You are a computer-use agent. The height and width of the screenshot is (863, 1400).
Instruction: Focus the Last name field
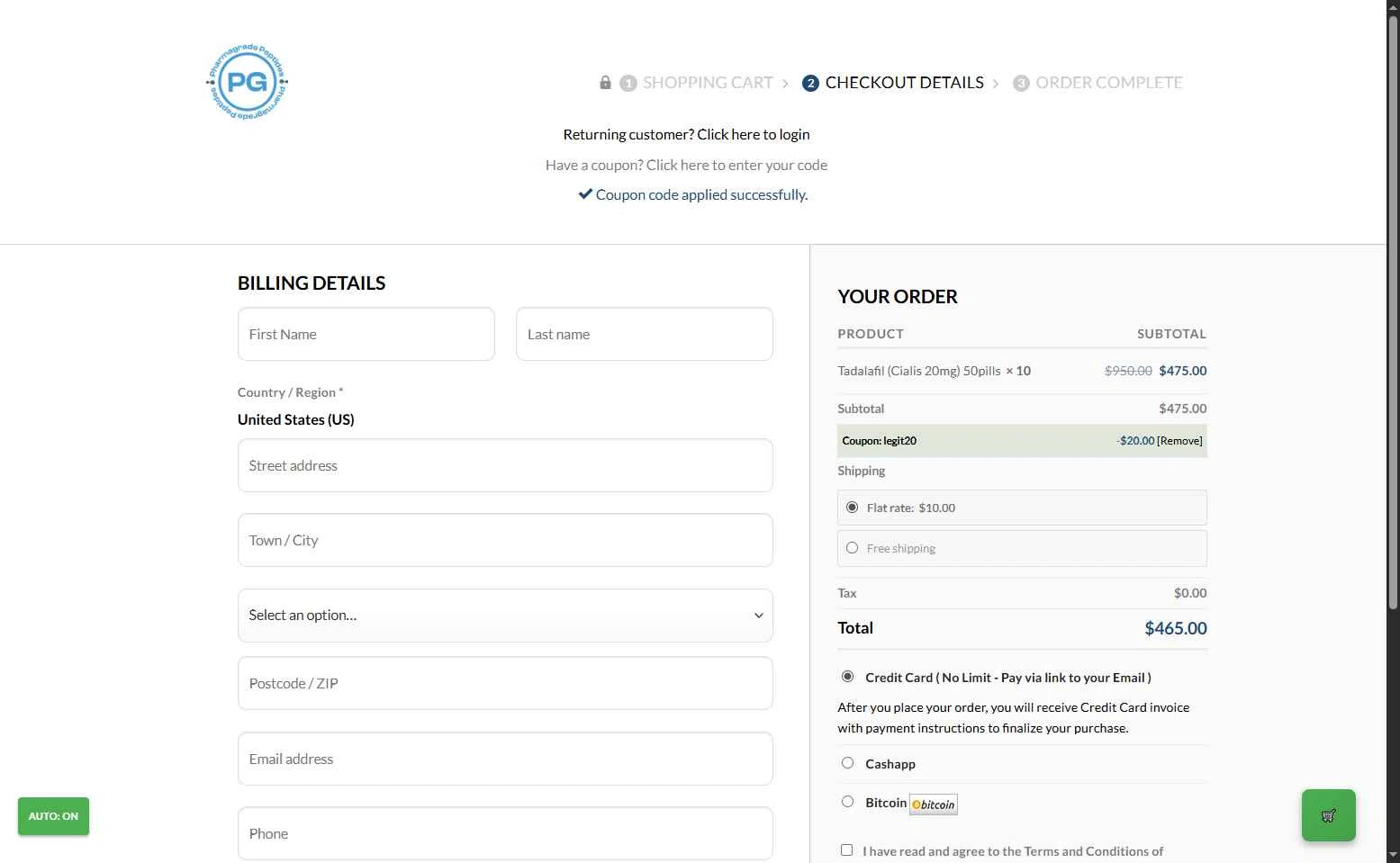coord(645,334)
